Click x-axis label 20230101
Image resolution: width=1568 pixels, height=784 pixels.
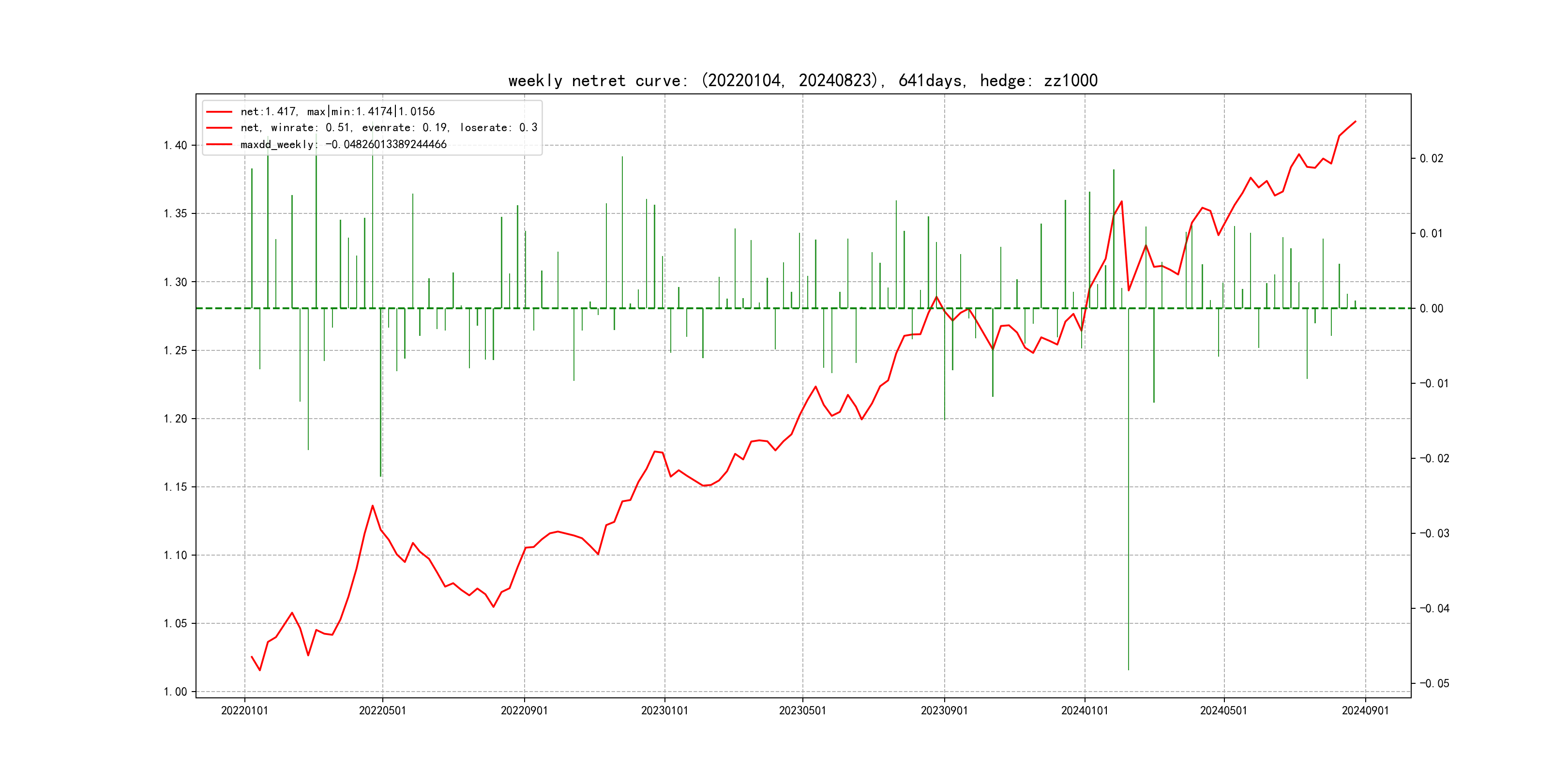tap(664, 710)
